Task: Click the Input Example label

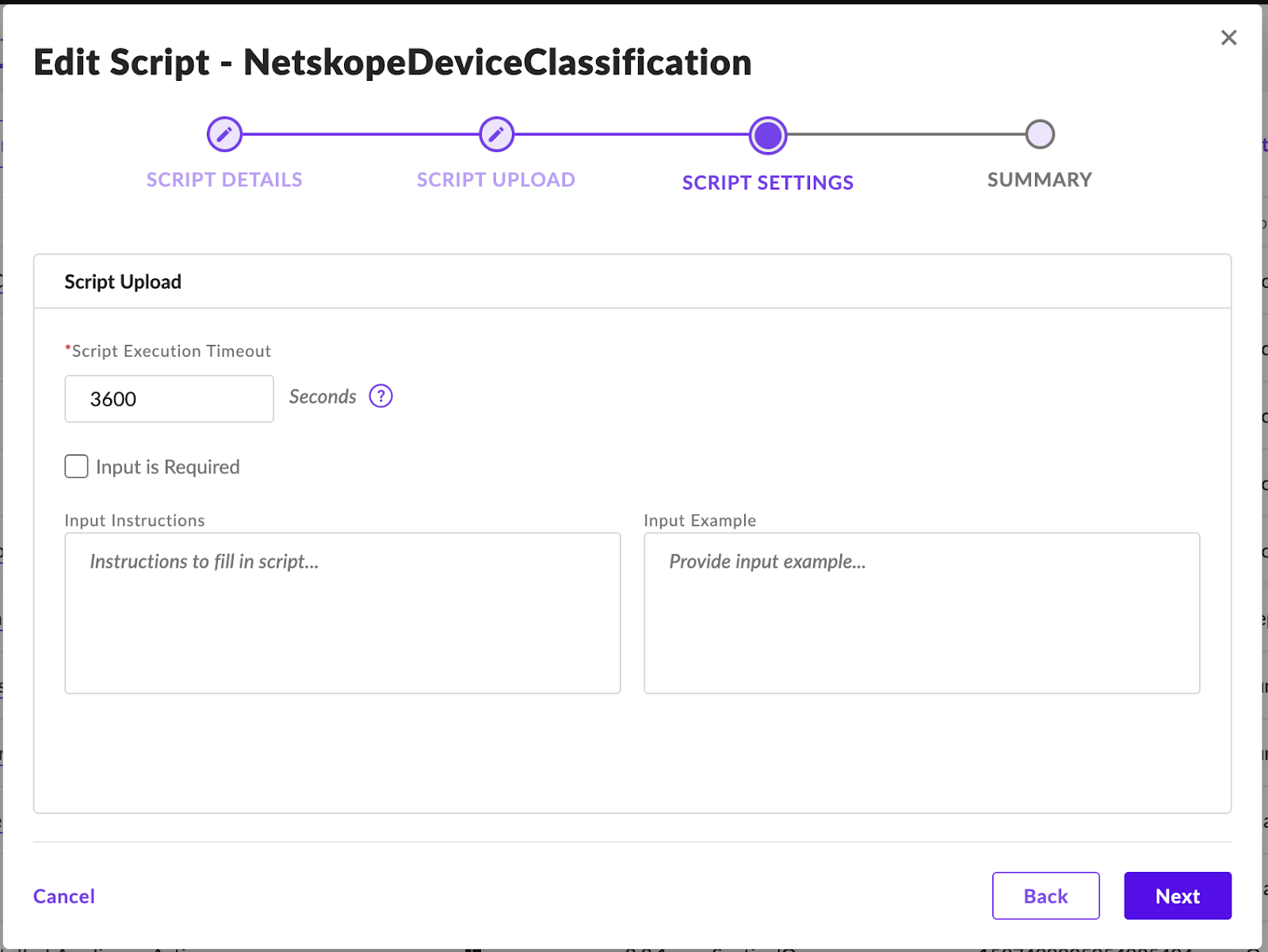Action: 700,521
